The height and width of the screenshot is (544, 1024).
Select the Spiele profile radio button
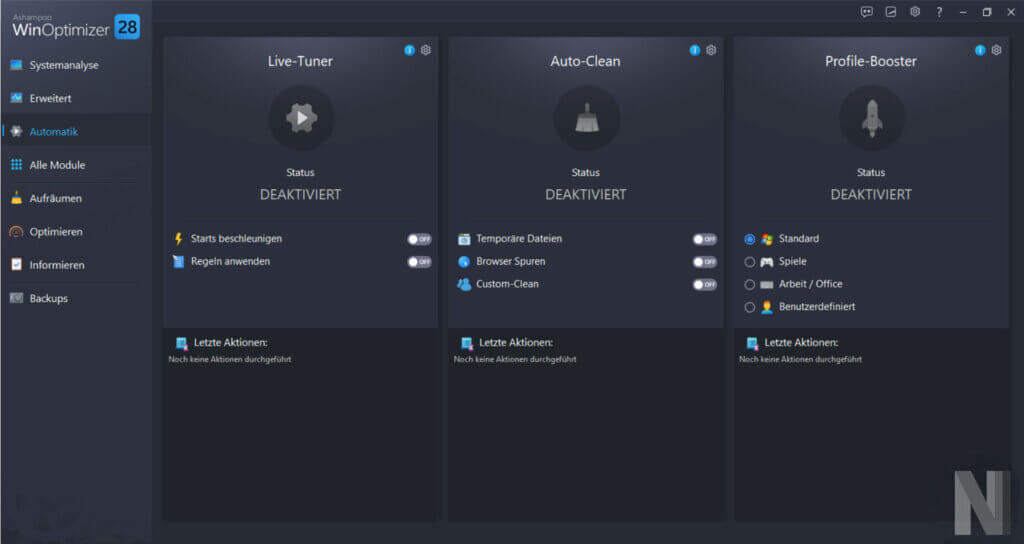click(x=750, y=262)
